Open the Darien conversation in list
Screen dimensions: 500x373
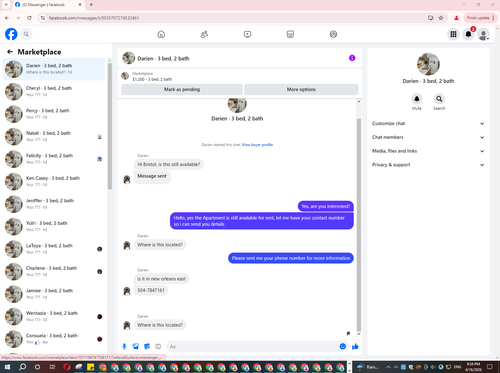[x=54, y=69]
